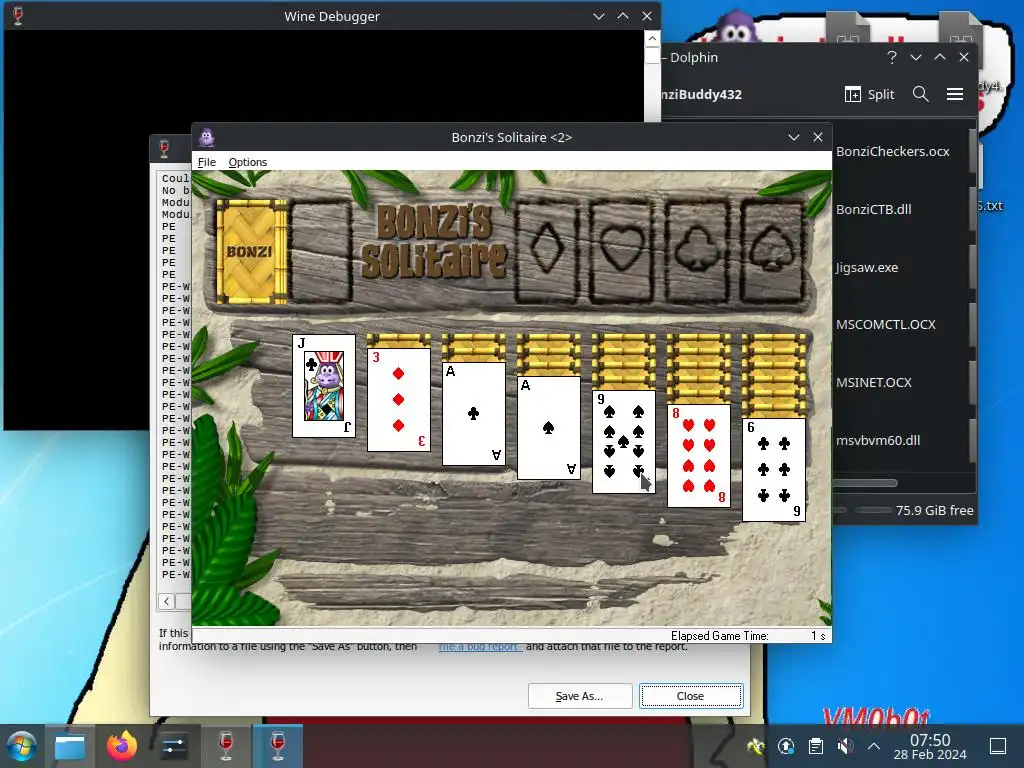The width and height of the screenshot is (1024, 768).
Task: Open the hamburger menu in Dolphin
Action: 955,94
